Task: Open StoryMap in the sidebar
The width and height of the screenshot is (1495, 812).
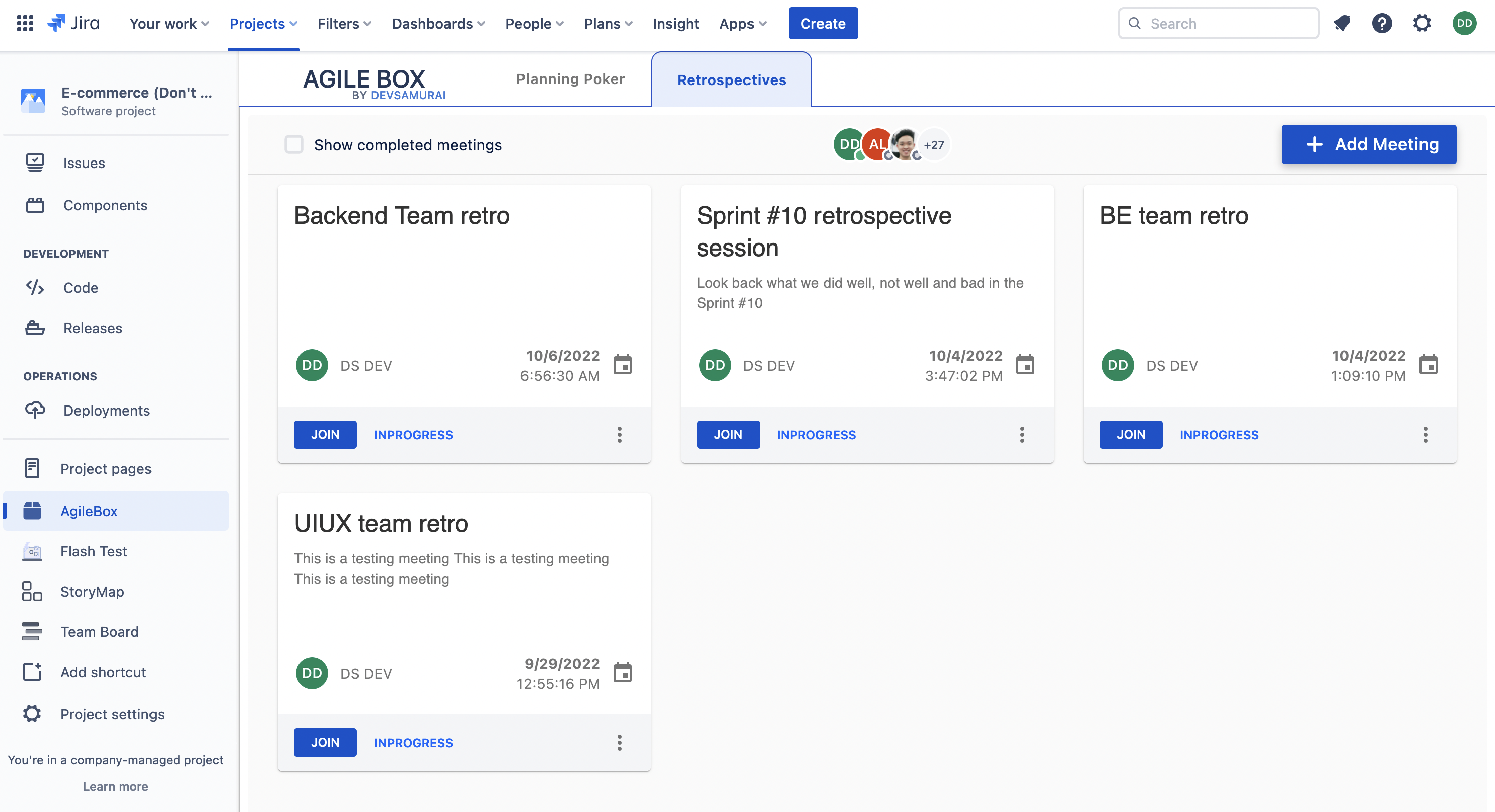Action: [x=115, y=592]
